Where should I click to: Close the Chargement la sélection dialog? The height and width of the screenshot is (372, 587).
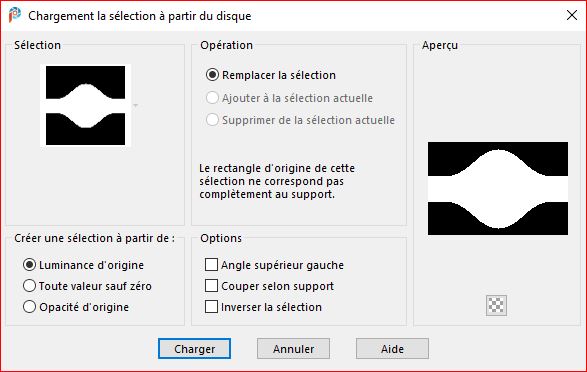tap(572, 15)
